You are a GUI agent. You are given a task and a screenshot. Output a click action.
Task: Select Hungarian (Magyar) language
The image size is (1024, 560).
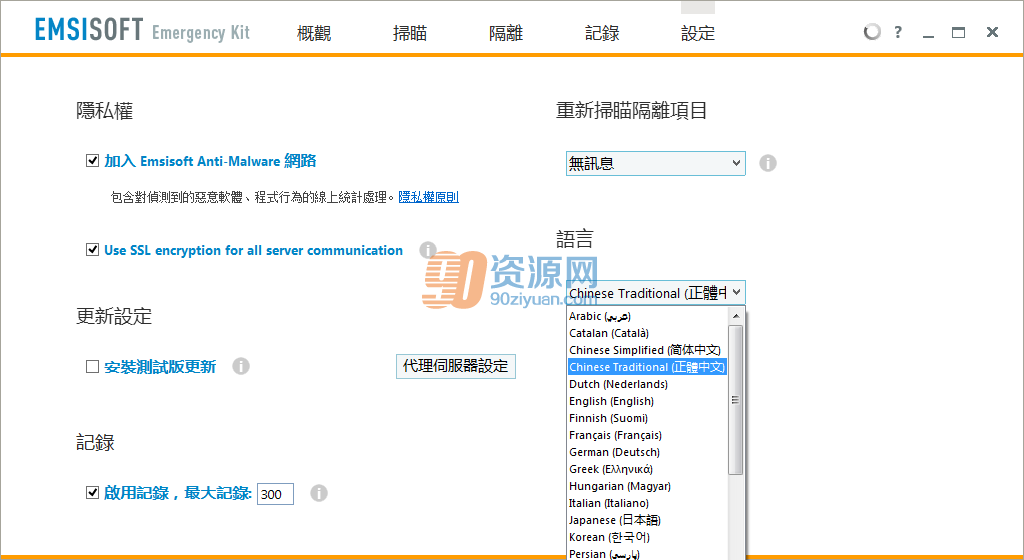[647, 486]
